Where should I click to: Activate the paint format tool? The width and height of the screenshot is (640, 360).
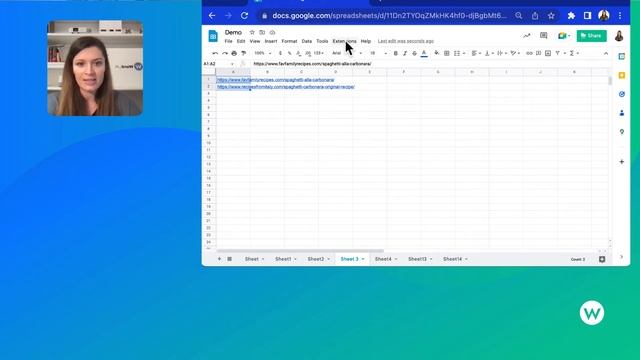244,53
